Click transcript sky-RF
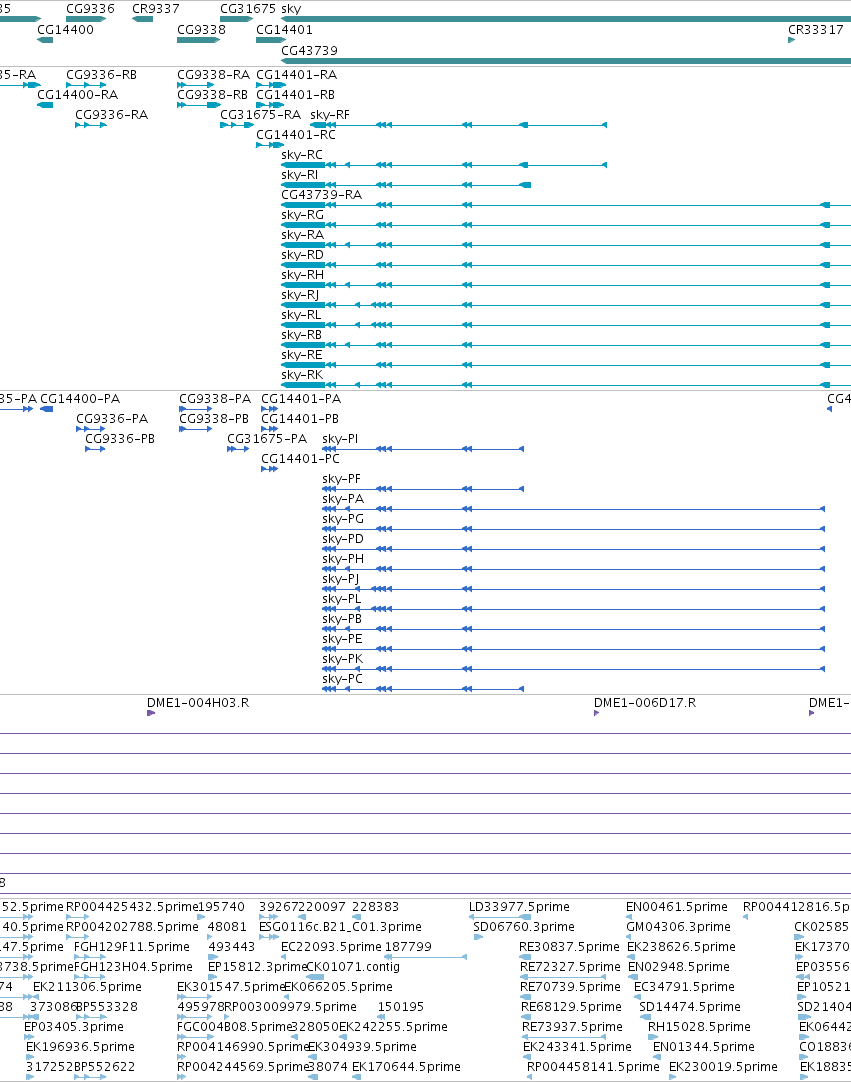This screenshot has width=851, height=1082. [330, 115]
